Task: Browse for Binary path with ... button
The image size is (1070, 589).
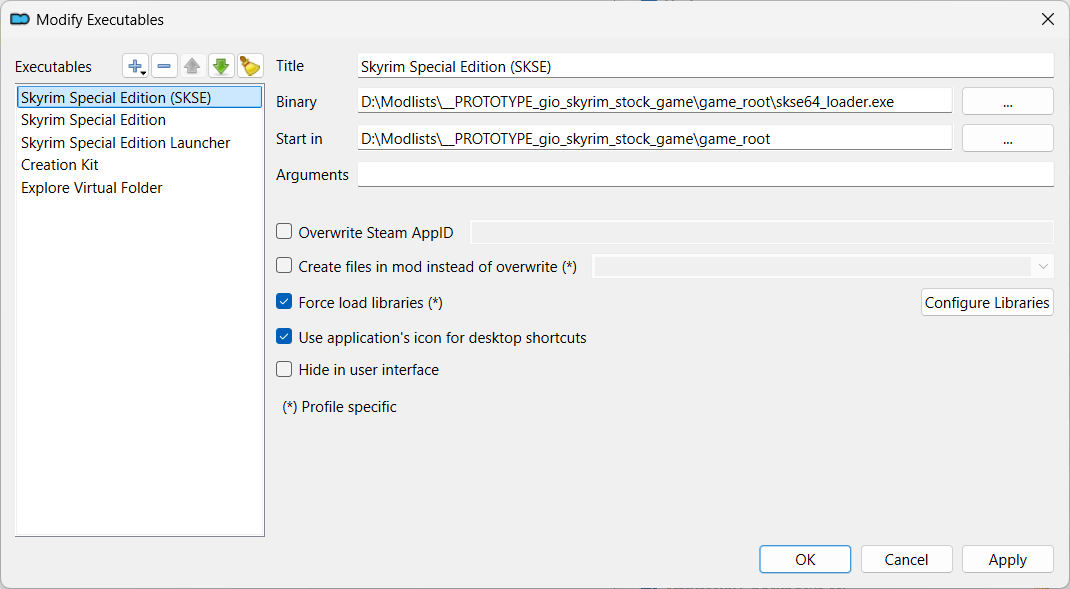Action: (x=1007, y=102)
